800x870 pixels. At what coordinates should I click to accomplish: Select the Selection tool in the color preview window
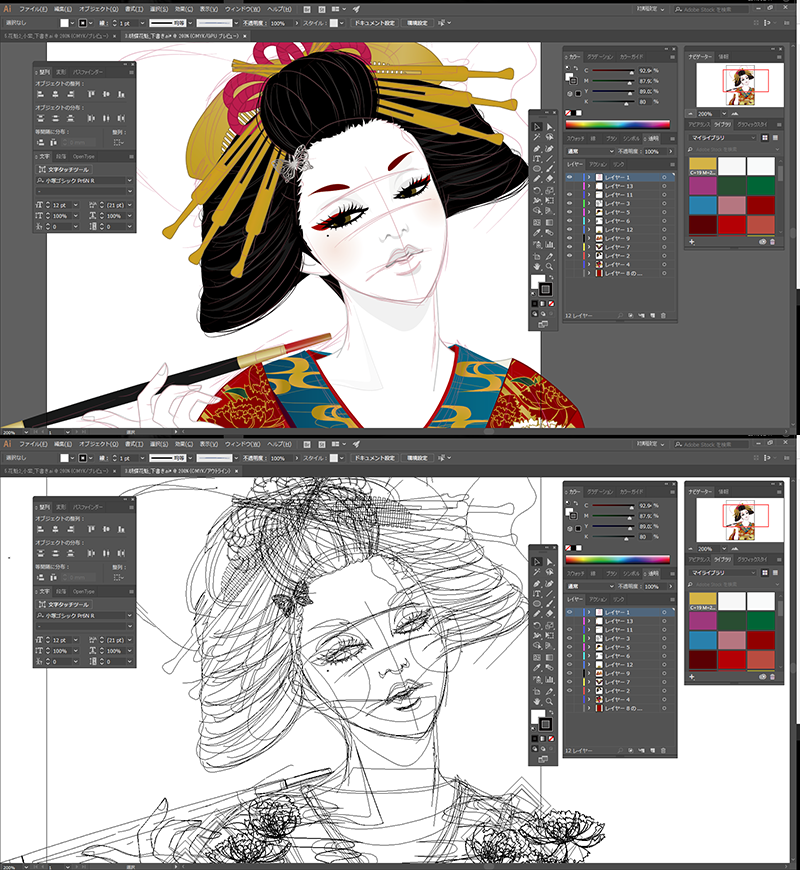[536, 127]
